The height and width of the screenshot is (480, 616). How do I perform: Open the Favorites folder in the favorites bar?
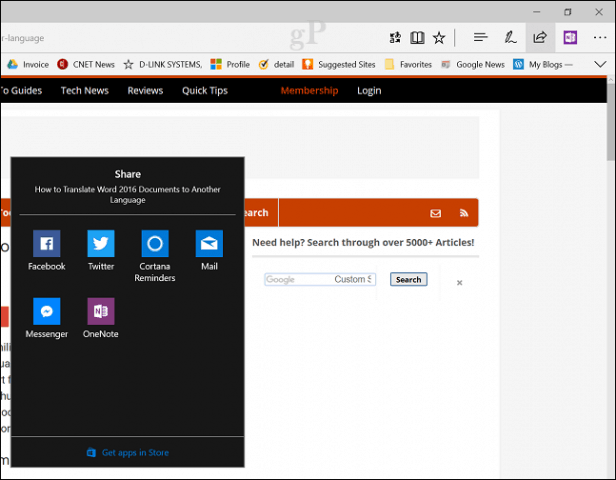(409, 64)
